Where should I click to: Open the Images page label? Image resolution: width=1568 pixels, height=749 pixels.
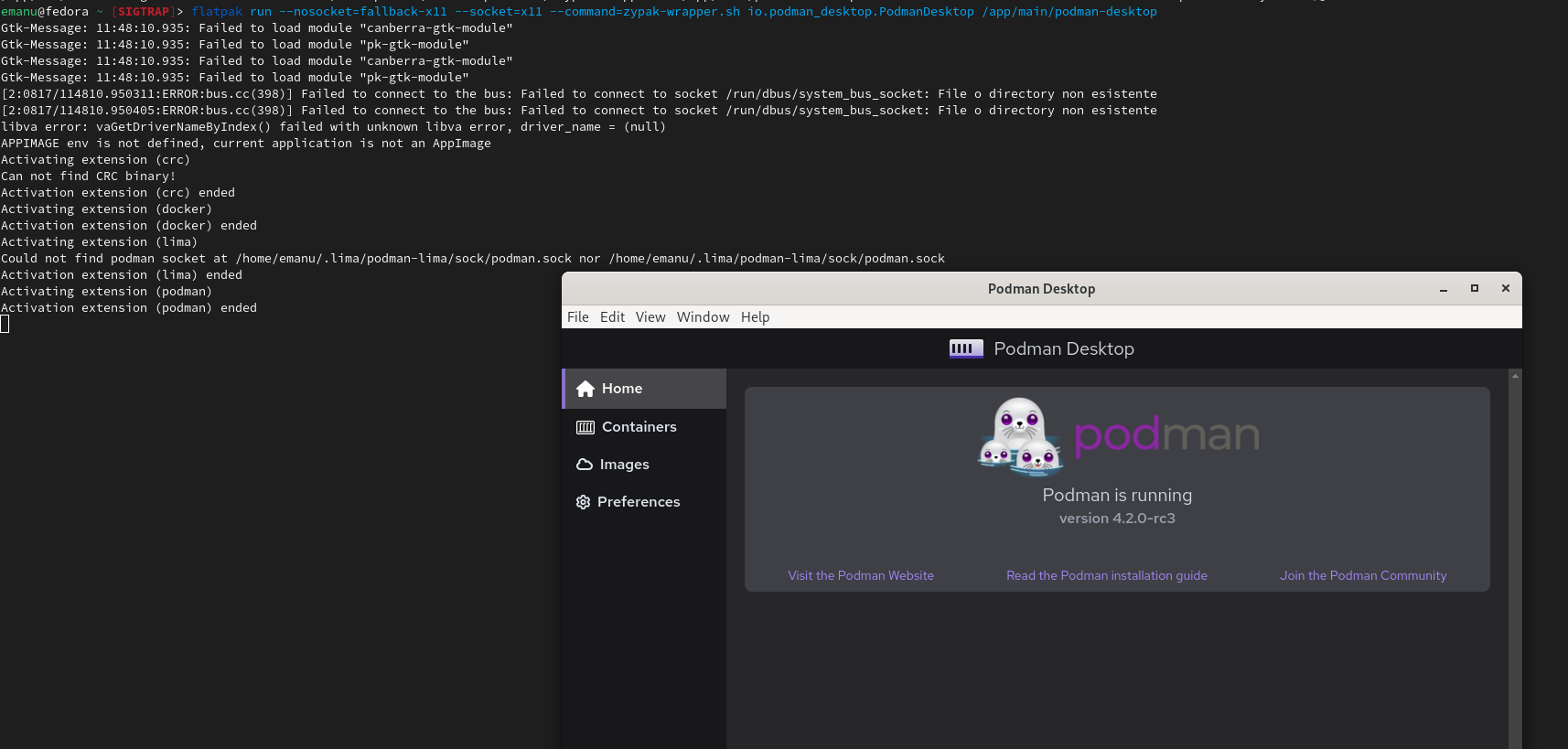(625, 465)
